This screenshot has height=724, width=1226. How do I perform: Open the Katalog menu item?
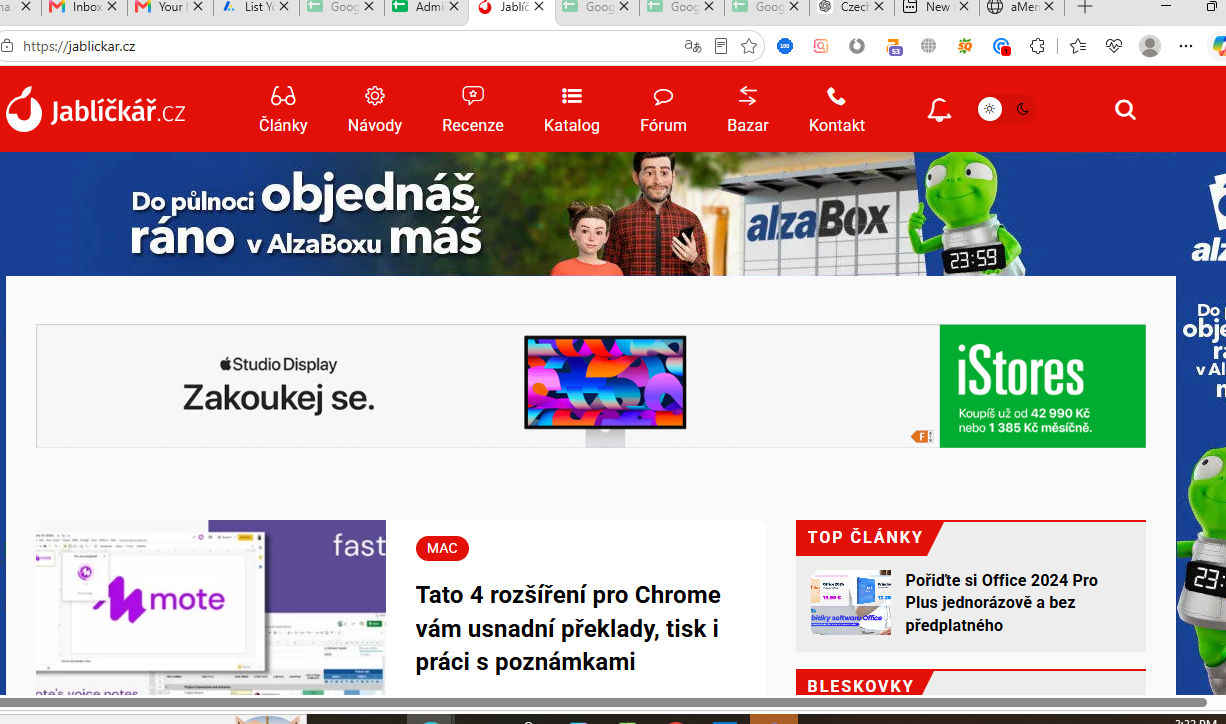click(572, 109)
